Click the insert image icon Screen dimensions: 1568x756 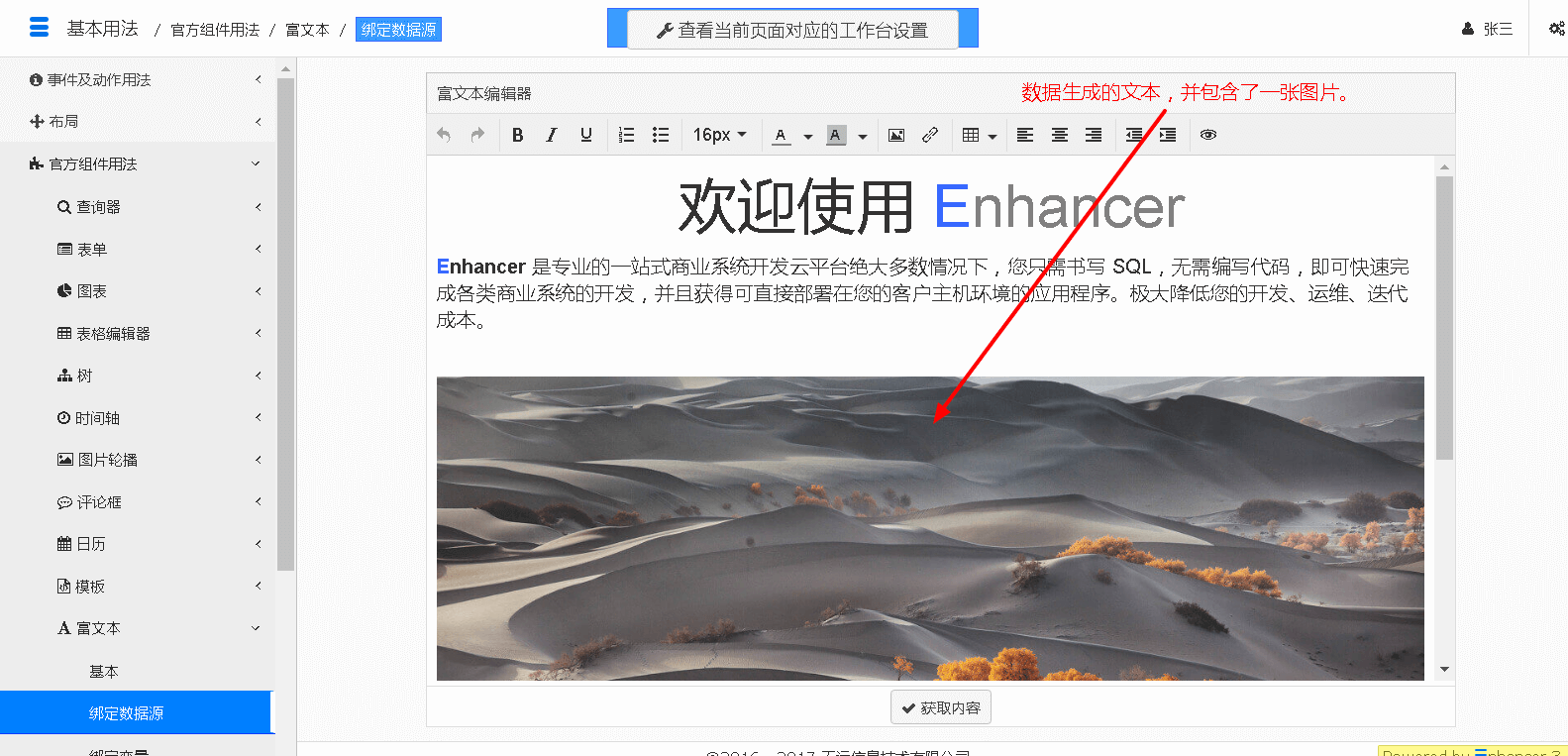coord(896,135)
